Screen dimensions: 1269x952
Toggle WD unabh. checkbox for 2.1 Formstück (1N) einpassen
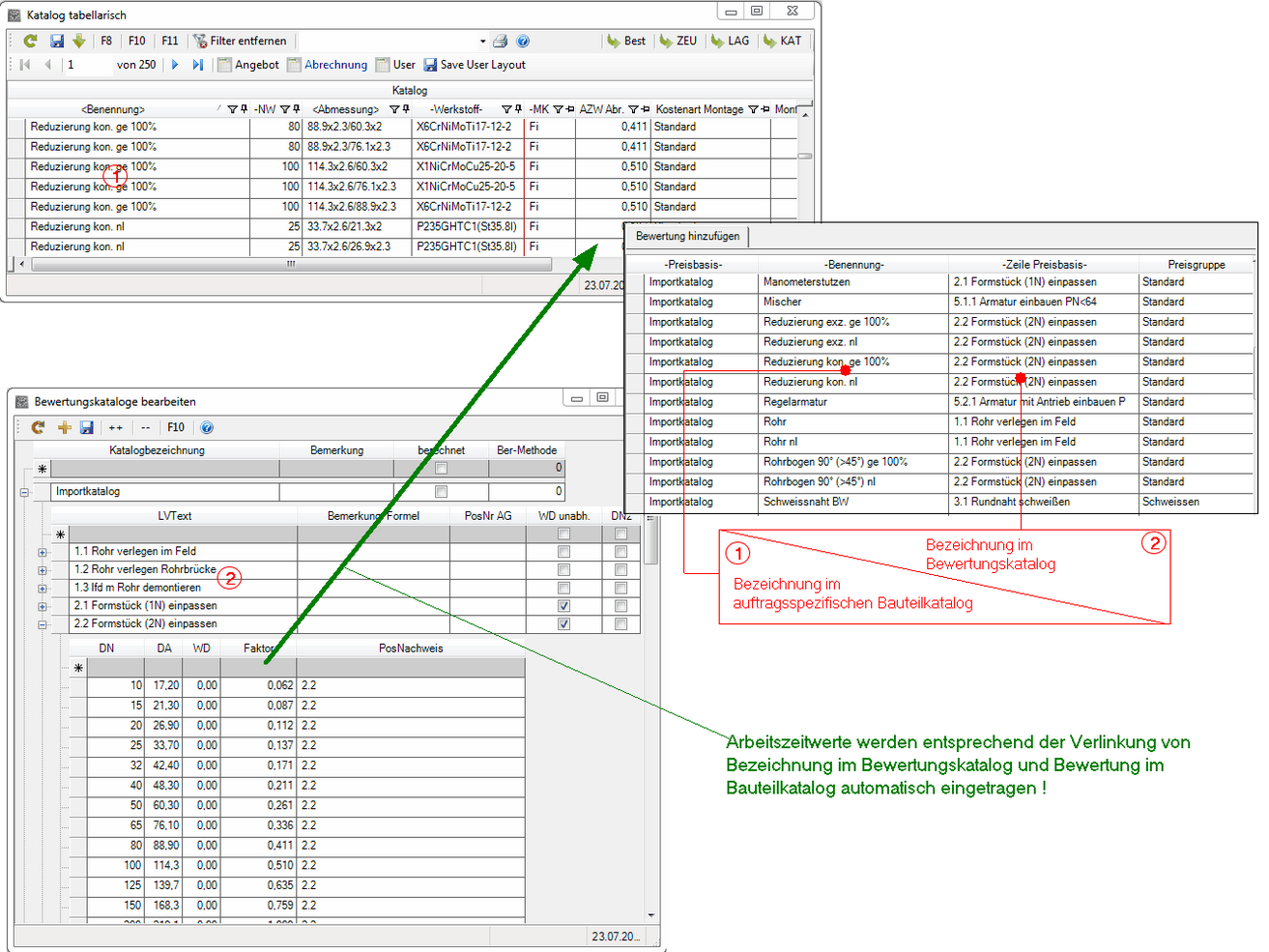coord(563,606)
